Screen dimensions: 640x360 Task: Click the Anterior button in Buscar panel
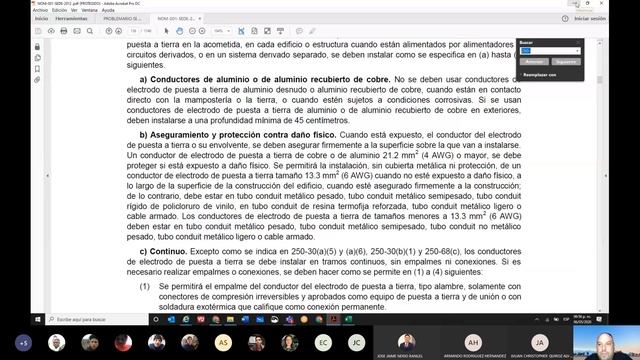[534, 62]
